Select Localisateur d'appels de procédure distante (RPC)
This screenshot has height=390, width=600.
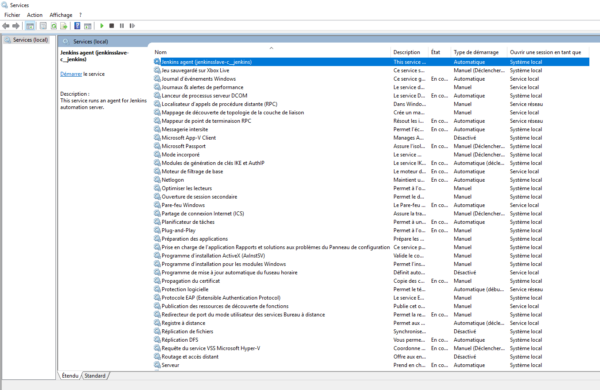tap(371, 104)
